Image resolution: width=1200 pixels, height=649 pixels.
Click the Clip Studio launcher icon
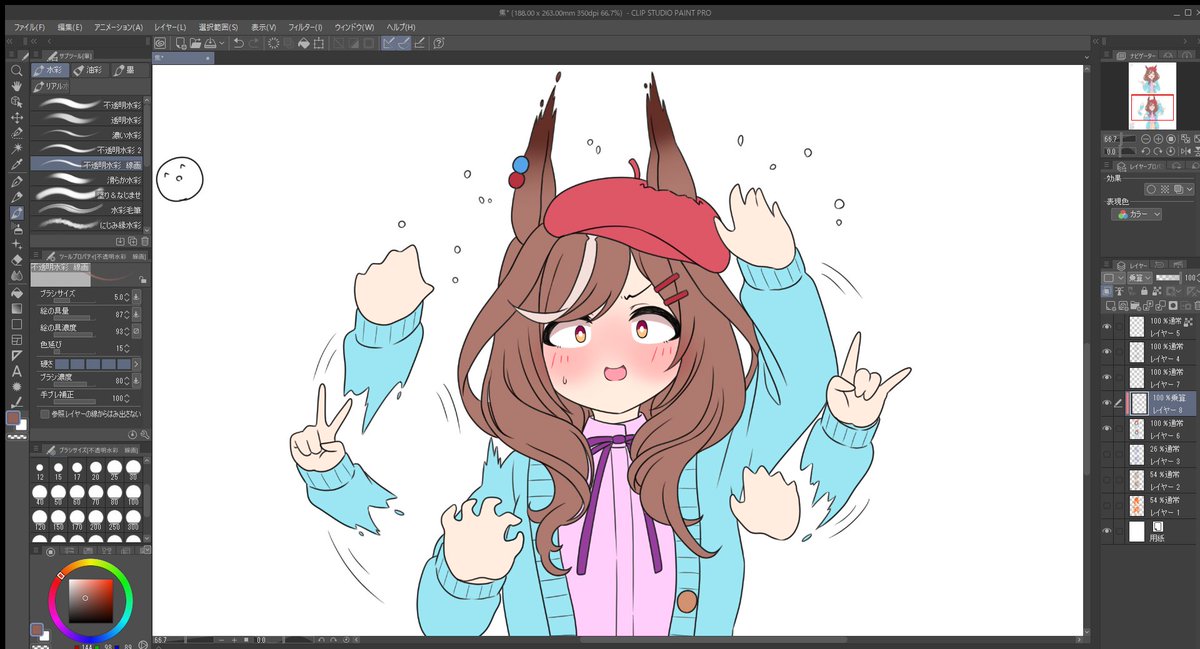tap(160, 43)
